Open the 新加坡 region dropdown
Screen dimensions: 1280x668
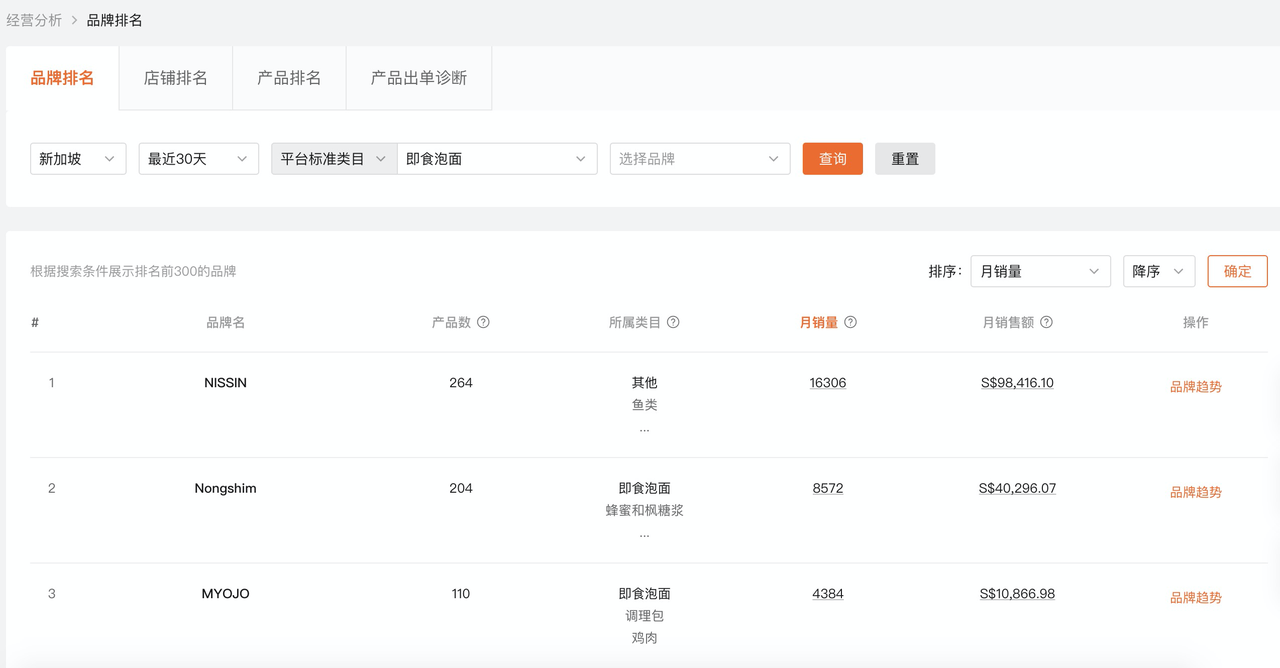pyautogui.click(x=78, y=159)
